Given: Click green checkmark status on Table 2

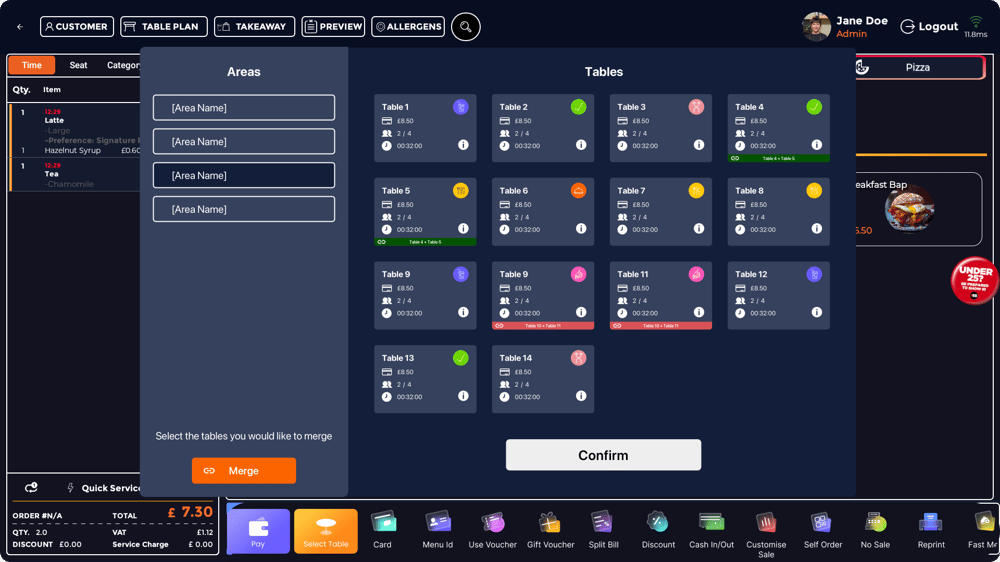Looking at the screenshot, I should pyautogui.click(x=578, y=107).
